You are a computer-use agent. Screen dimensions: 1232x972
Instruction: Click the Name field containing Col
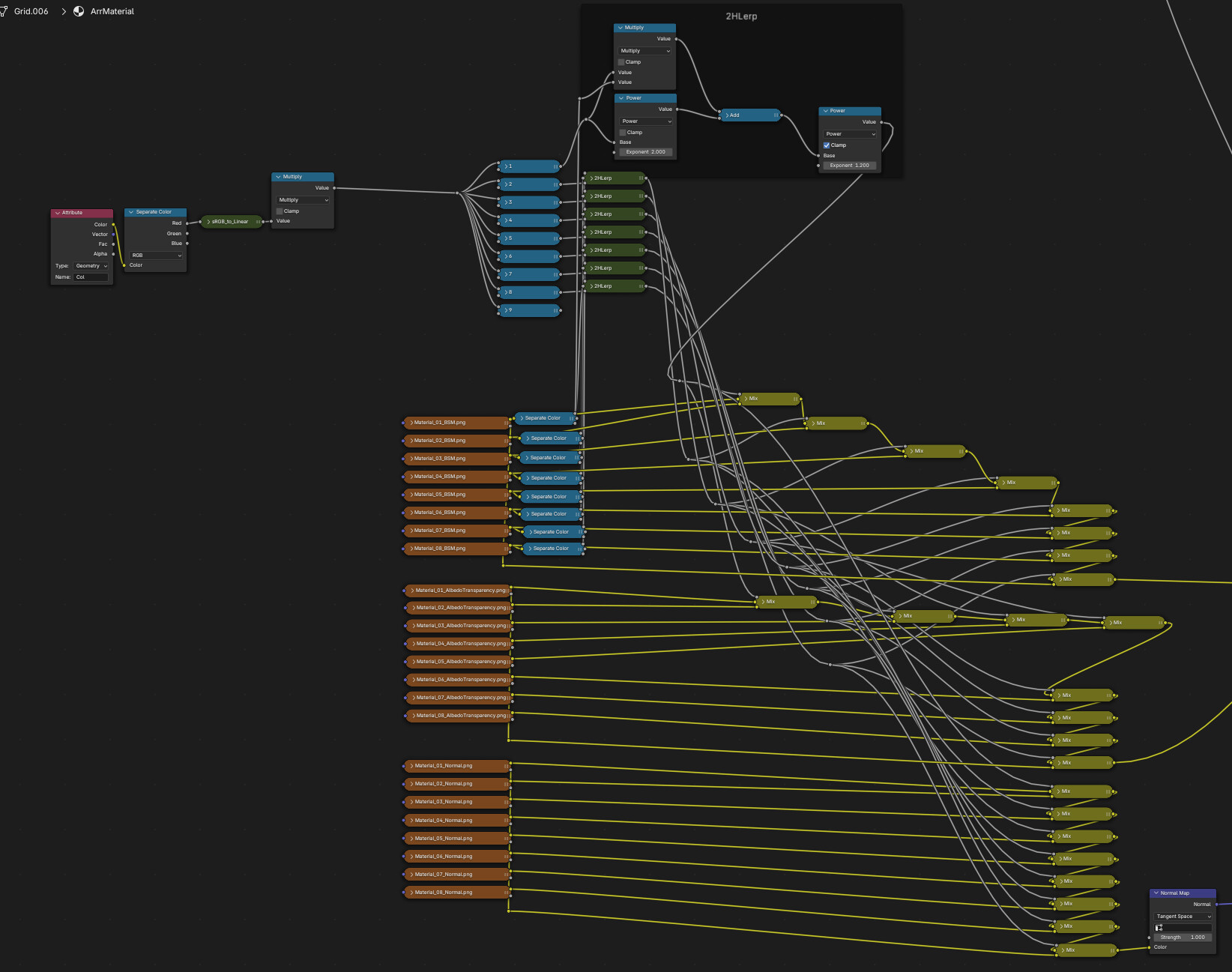click(x=91, y=277)
